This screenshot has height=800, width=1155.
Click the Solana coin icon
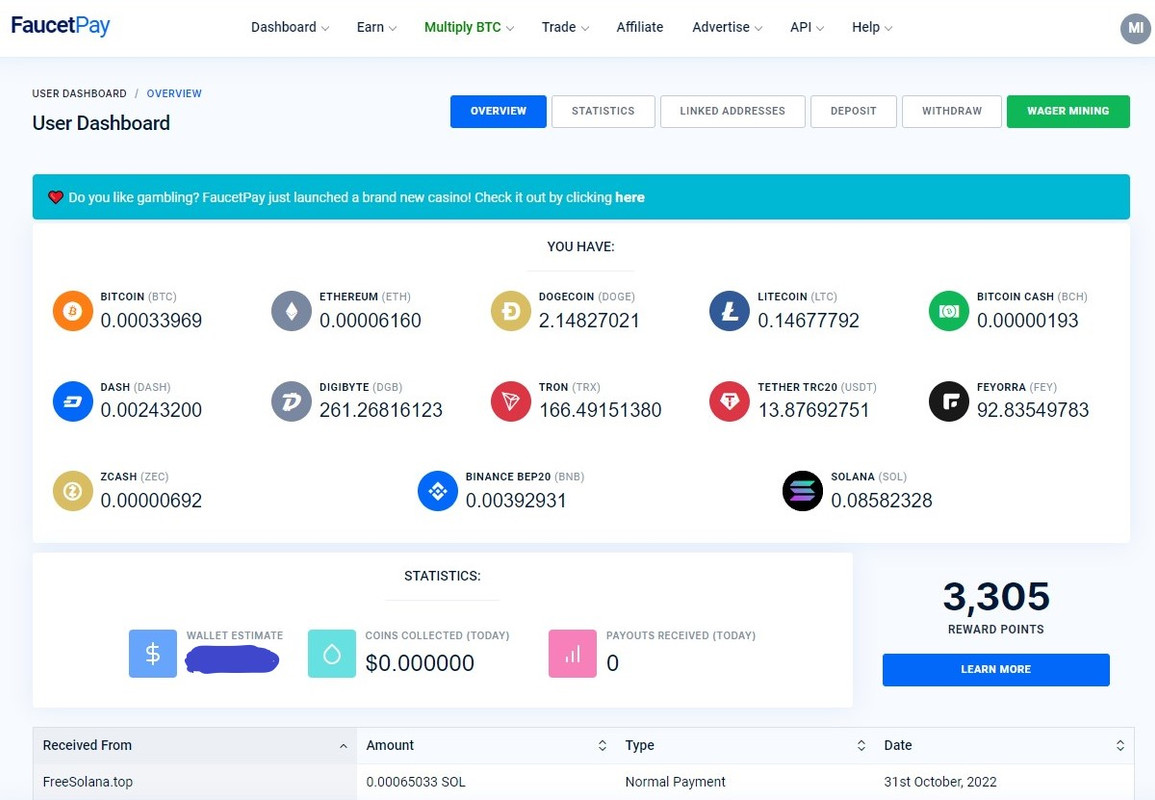(x=802, y=491)
